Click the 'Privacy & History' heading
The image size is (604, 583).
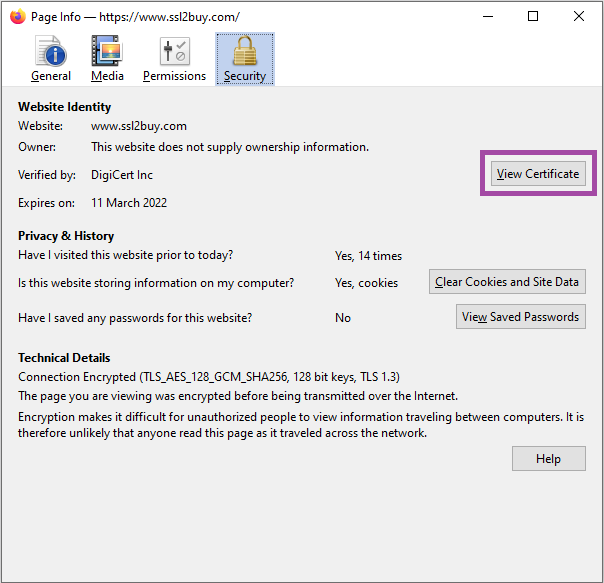click(x=66, y=236)
